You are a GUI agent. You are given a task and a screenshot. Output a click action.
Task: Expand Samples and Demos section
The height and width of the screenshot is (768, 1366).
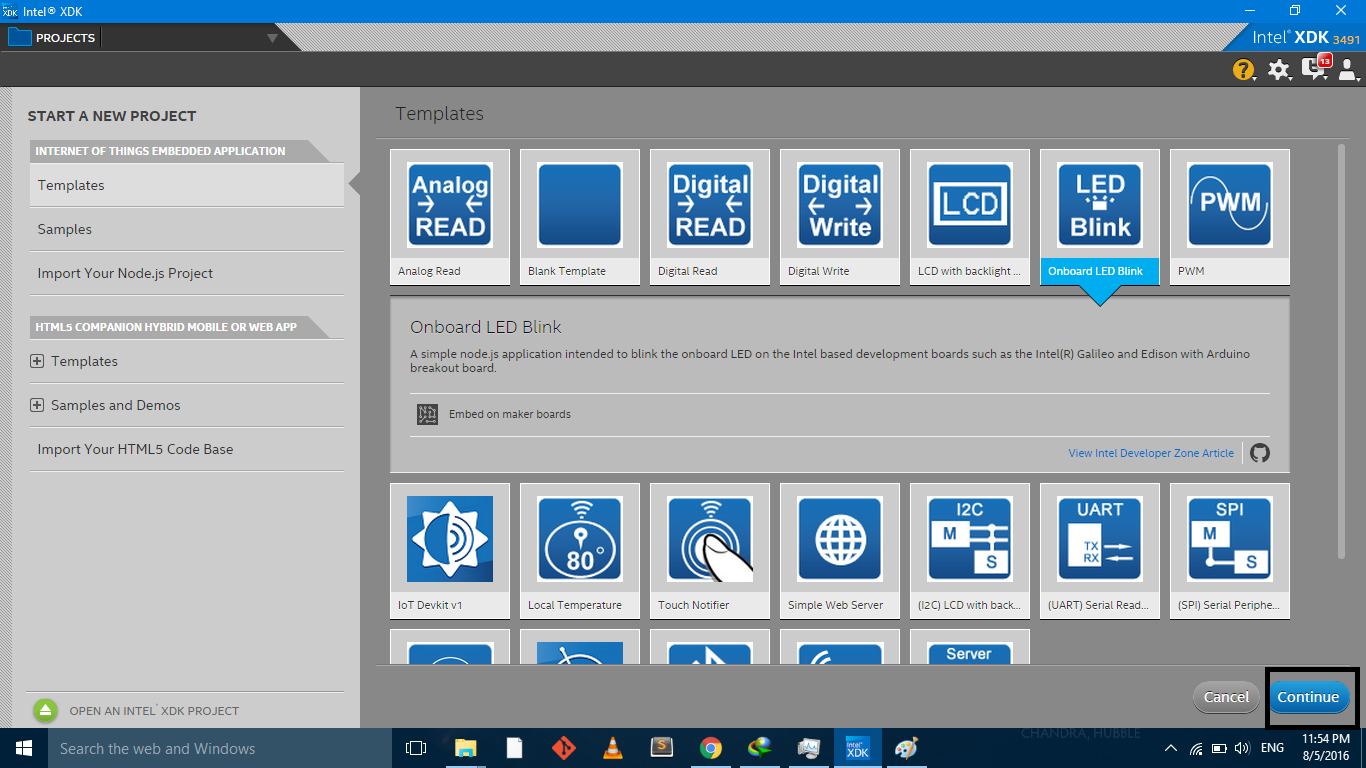37,405
